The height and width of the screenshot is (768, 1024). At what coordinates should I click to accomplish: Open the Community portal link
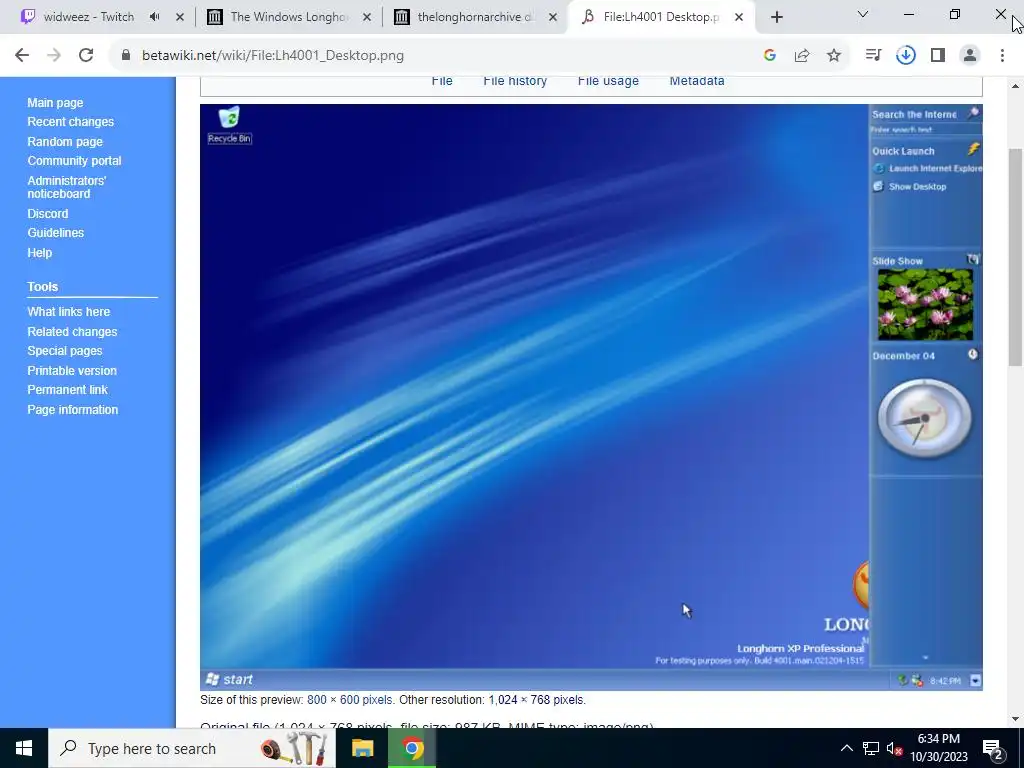coord(74,161)
